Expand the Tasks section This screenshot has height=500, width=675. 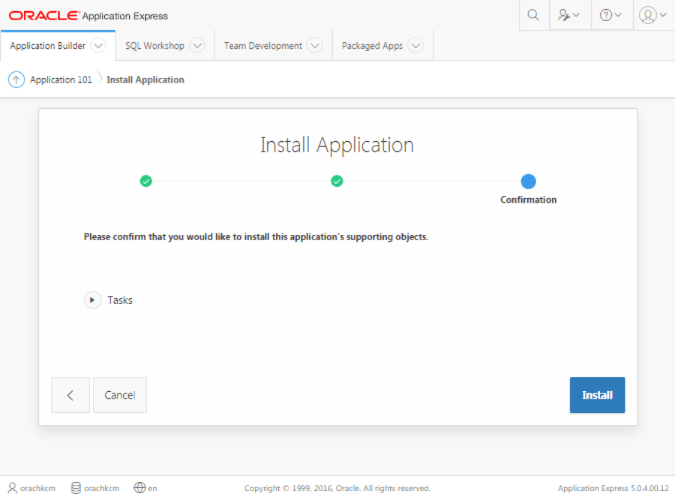93,300
